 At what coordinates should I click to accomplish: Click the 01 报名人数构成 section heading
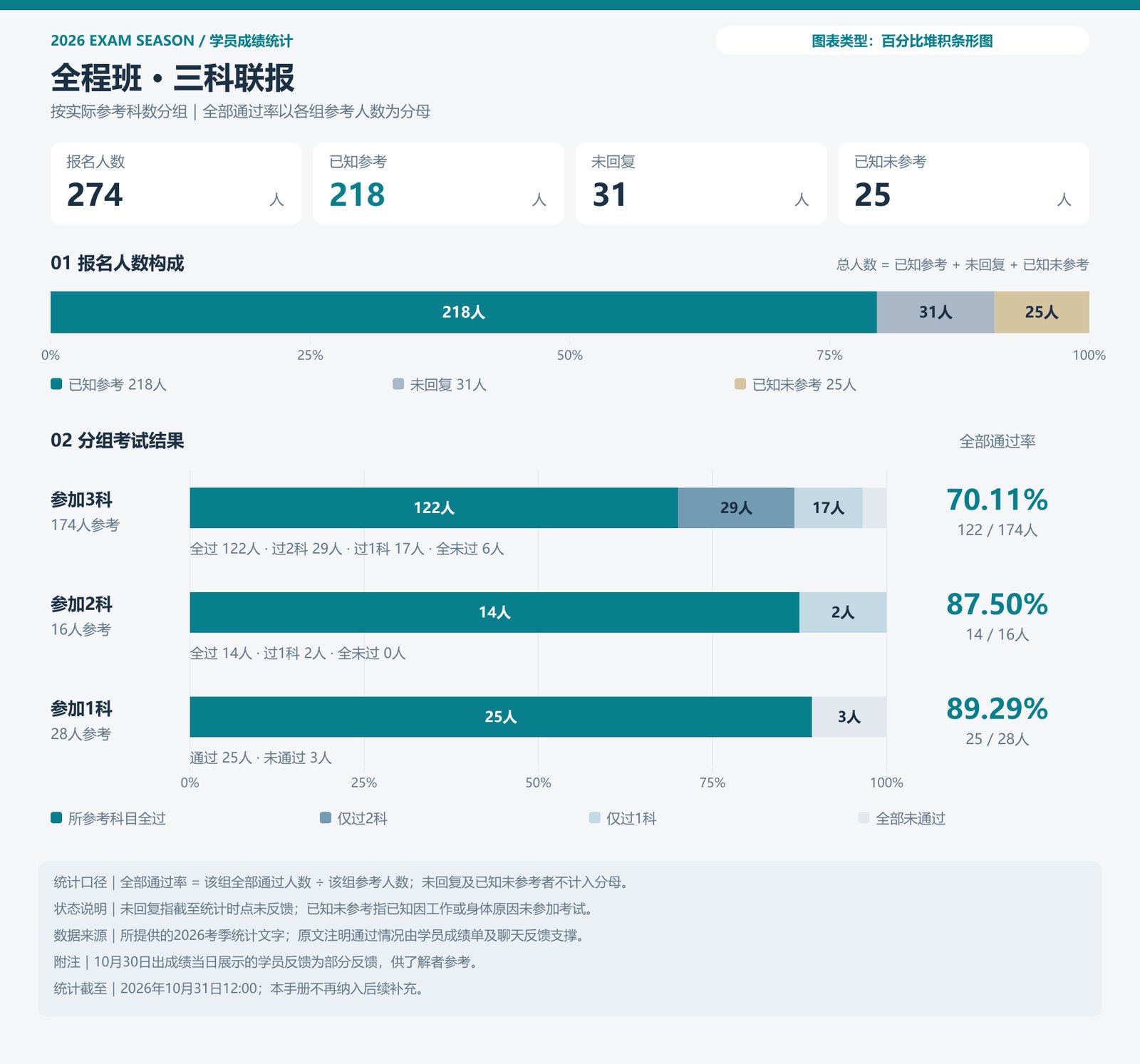click(118, 264)
